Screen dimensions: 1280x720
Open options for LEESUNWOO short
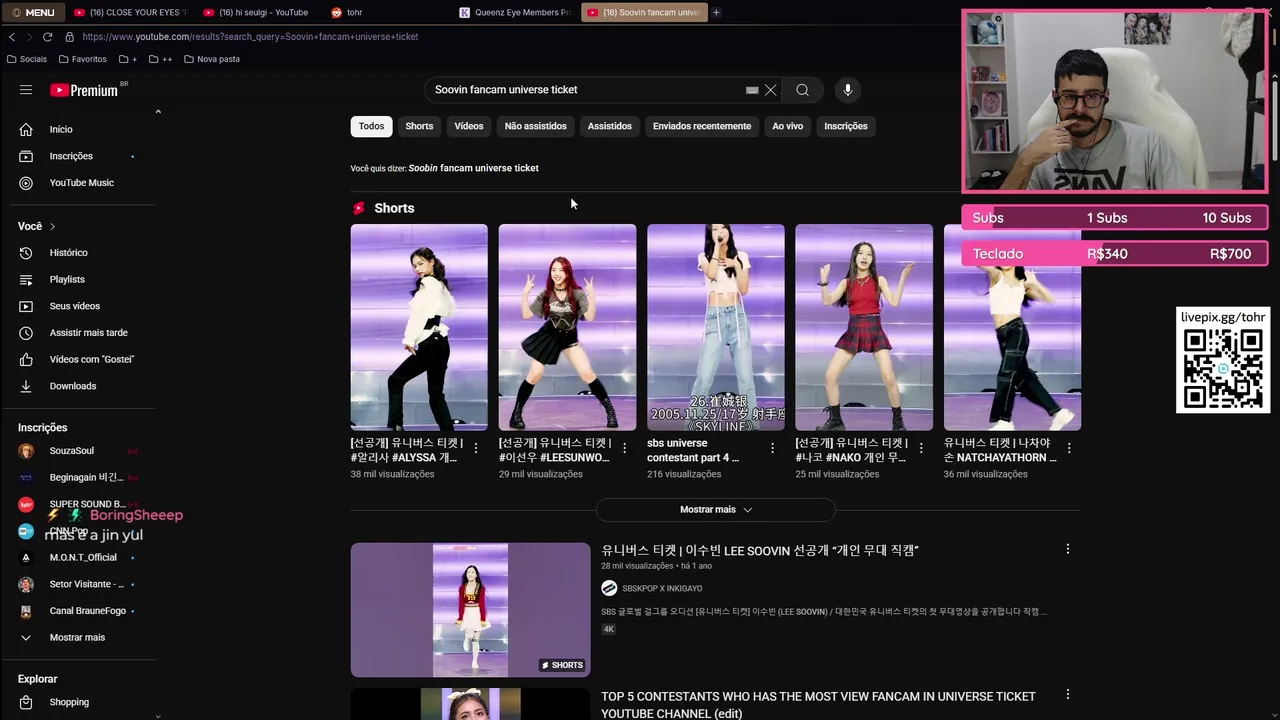(x=624, y=448)
